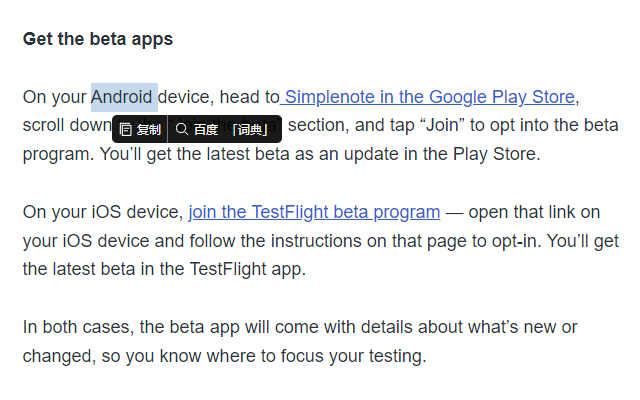The width and height of the screenshot is (640, 400).
Task: Click the Get the beta apps heading
Action: tap(98, 39)
